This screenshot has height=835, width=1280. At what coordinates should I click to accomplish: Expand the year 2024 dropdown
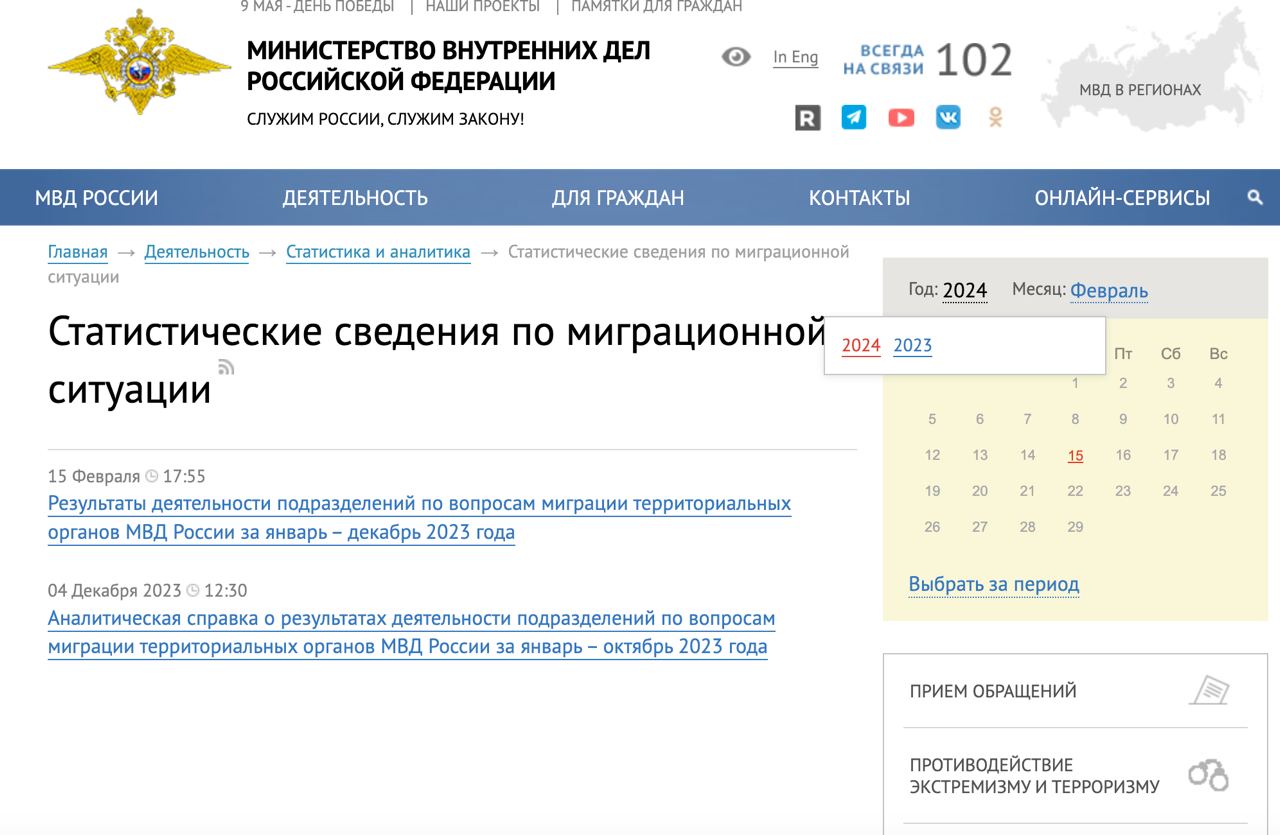tap(964, 290)
